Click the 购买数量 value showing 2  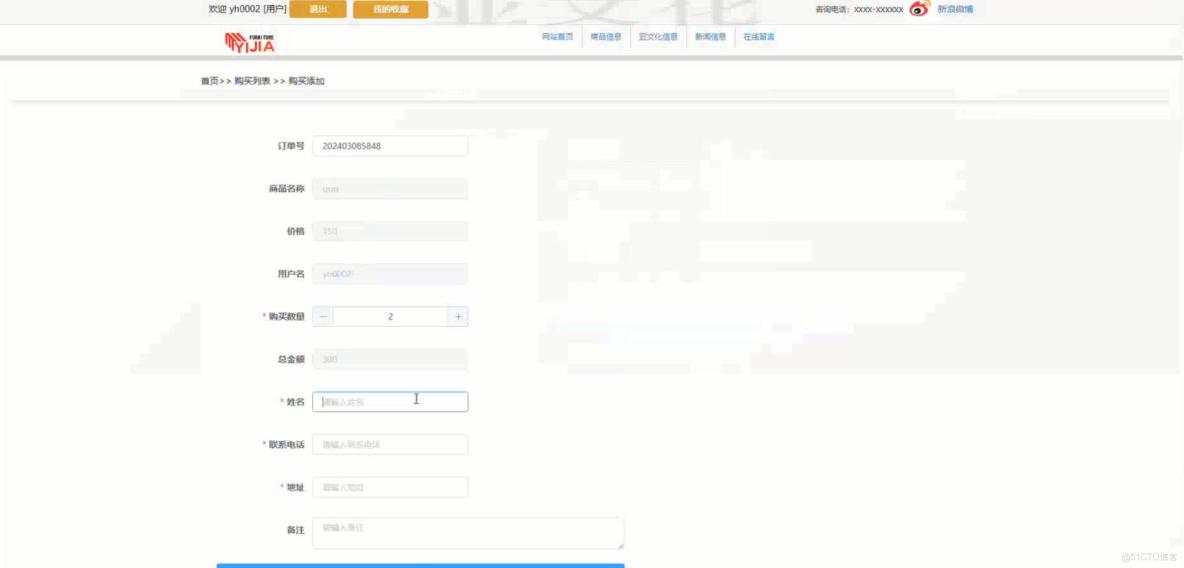tap(390, 316)
